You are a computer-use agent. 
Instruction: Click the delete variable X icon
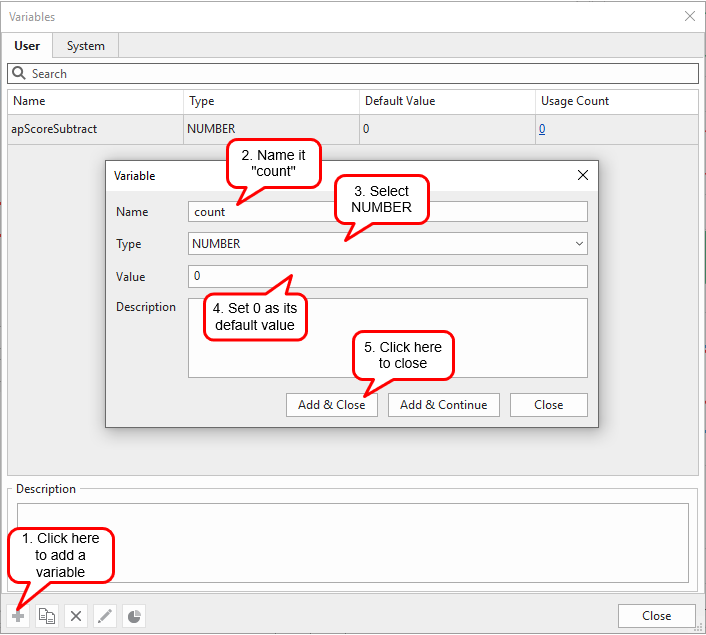[76, 616]
